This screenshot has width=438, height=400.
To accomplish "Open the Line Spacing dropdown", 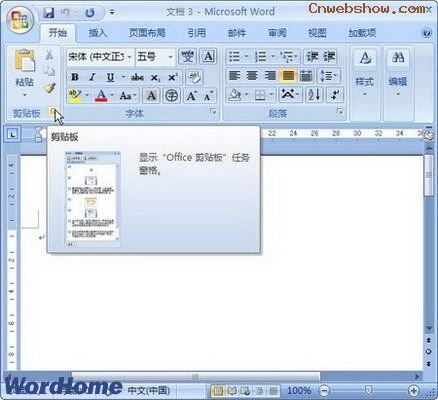I will click(328, 76).
